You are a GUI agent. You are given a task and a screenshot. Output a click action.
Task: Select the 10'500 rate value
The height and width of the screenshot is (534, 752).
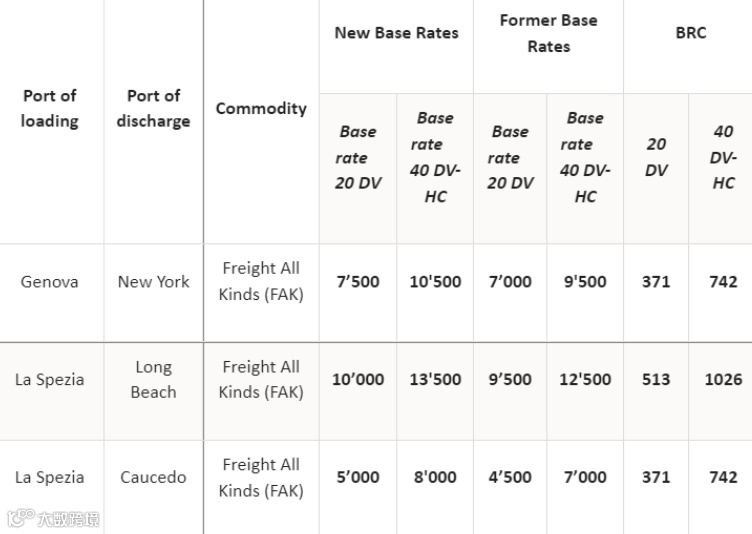click(435, 282)
